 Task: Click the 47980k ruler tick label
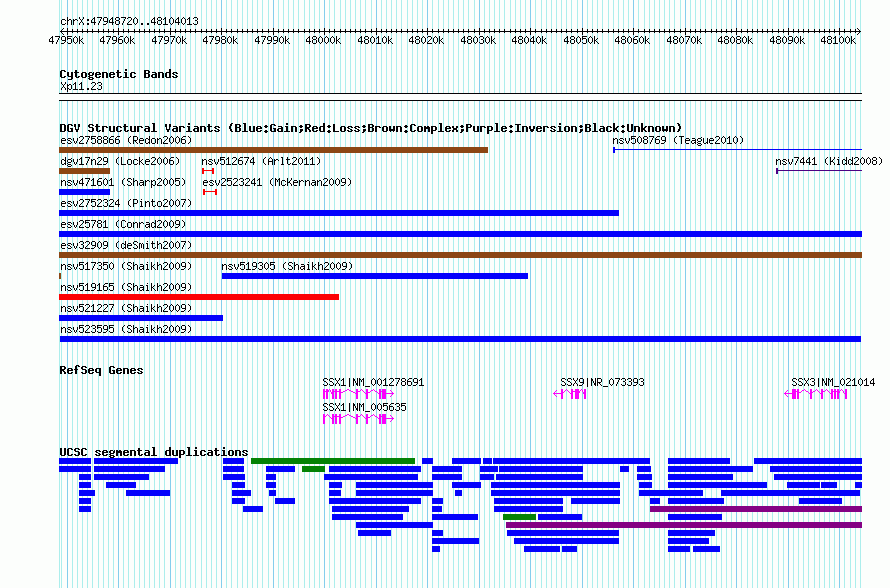pyautogui.click(x=220, y=40)
